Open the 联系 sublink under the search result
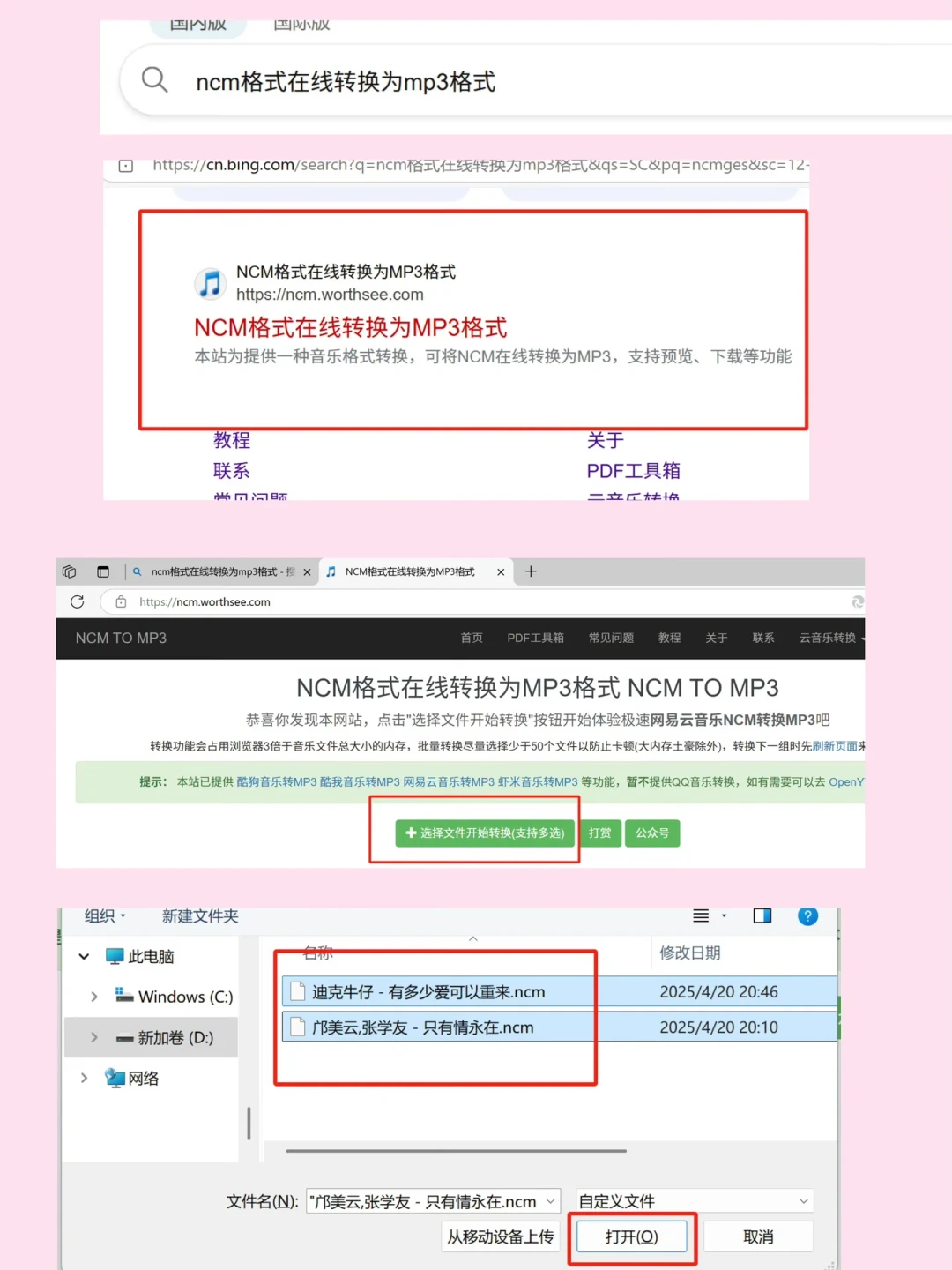 pos(232,471)
